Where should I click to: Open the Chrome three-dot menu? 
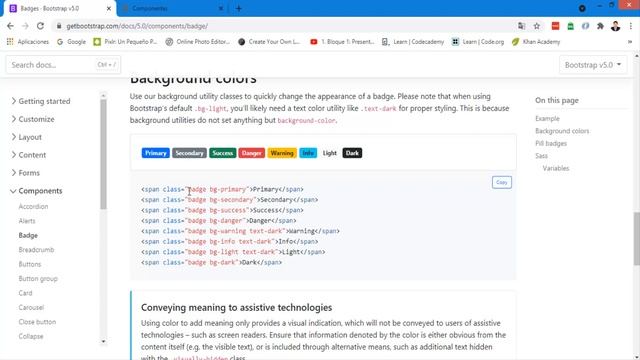pyautogui.click(x=631, y=26)
